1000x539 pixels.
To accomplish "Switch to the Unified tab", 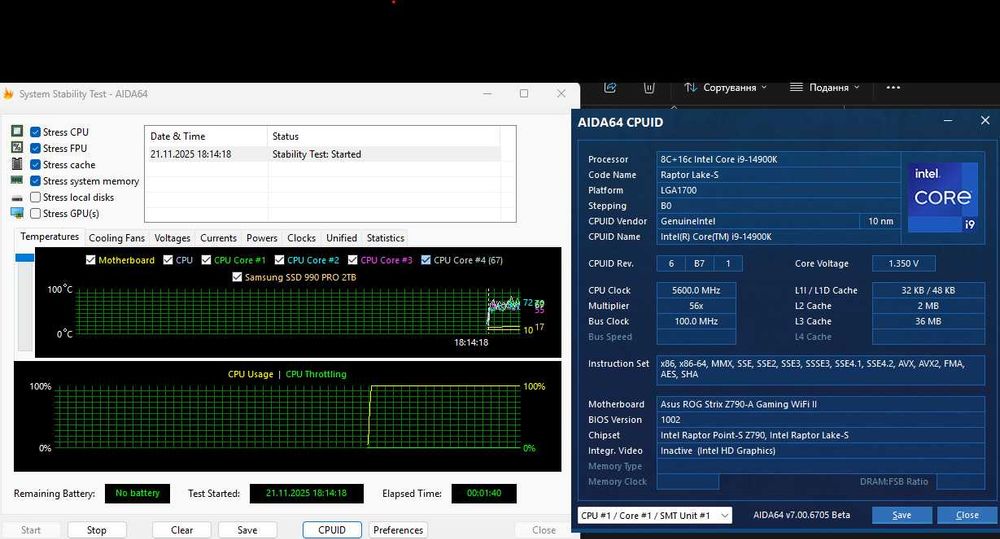I will (x=342, y=238).
